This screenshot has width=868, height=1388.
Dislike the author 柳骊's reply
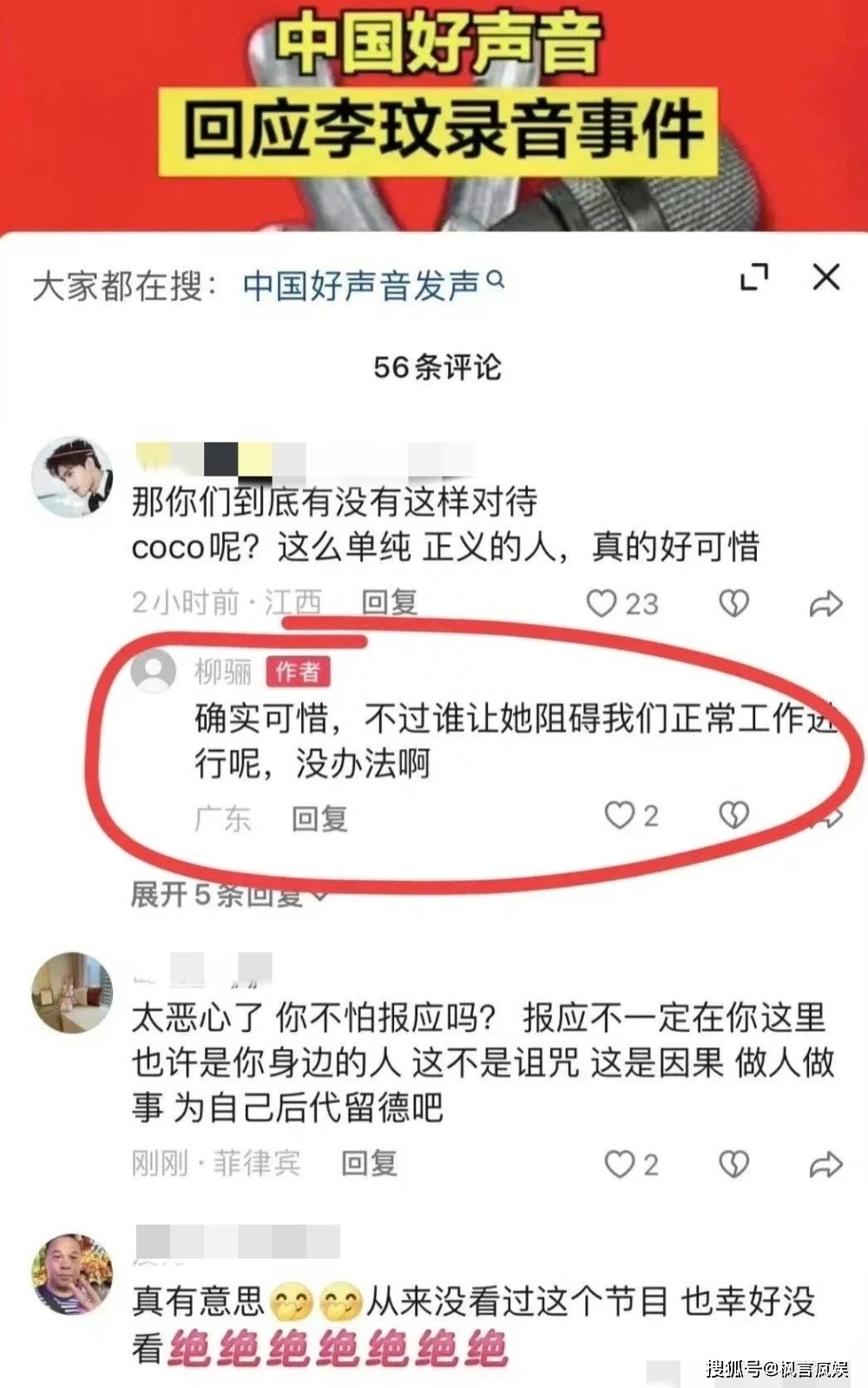point(734,815)
